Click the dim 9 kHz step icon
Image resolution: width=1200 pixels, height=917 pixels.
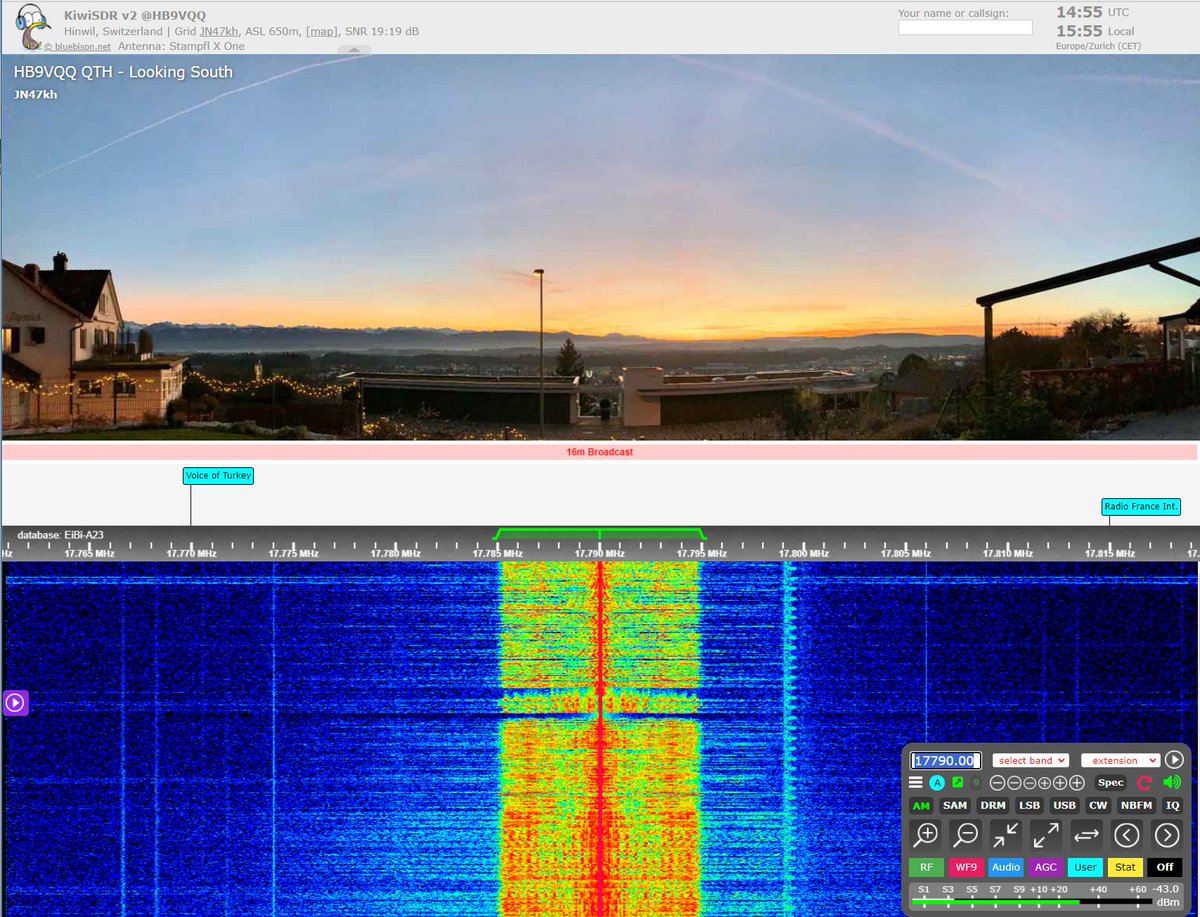tap(975, 783)
